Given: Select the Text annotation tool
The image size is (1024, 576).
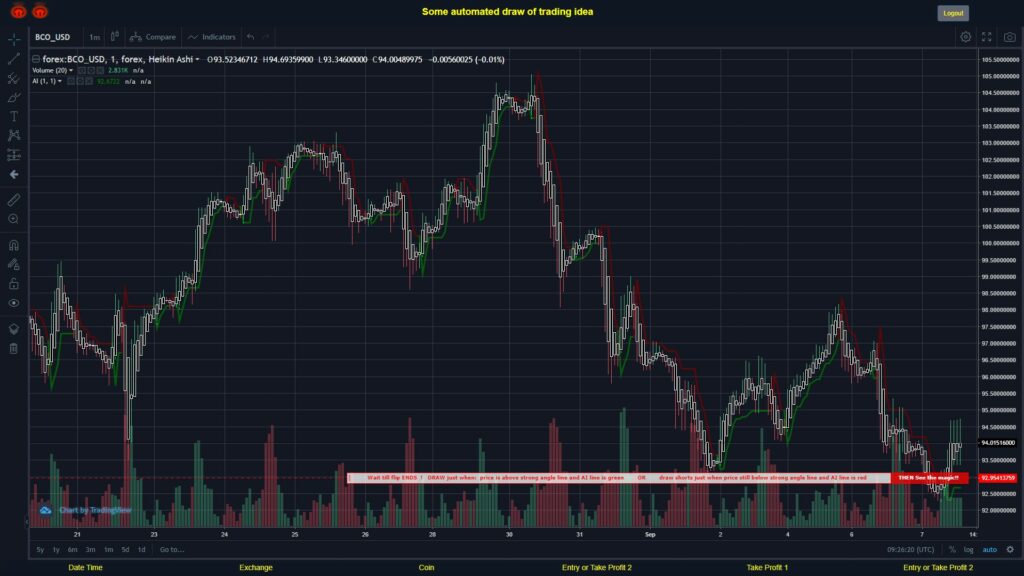Looking at the screenshot, I should (x=14, y=116).
